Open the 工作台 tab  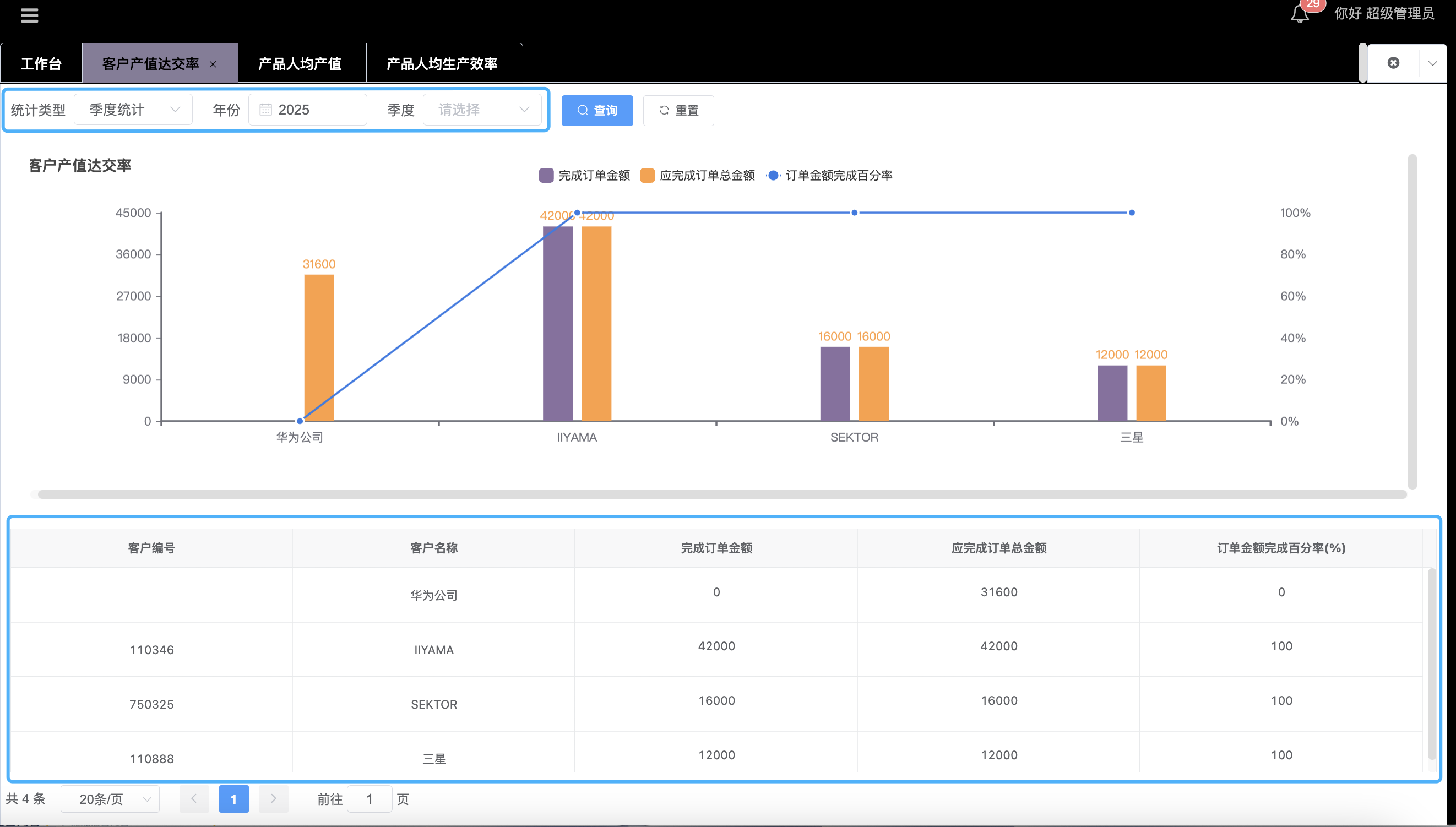click(x=41, y=64)
